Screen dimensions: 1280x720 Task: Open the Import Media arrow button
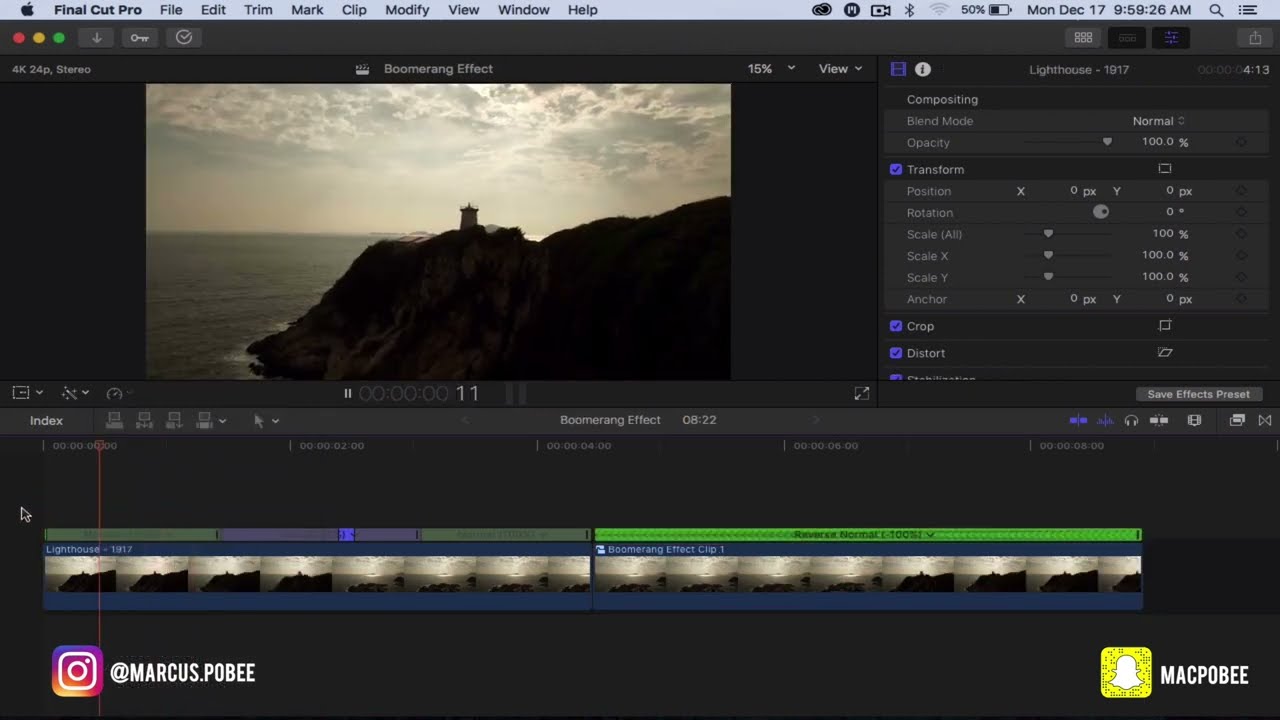tap(97, 38)
